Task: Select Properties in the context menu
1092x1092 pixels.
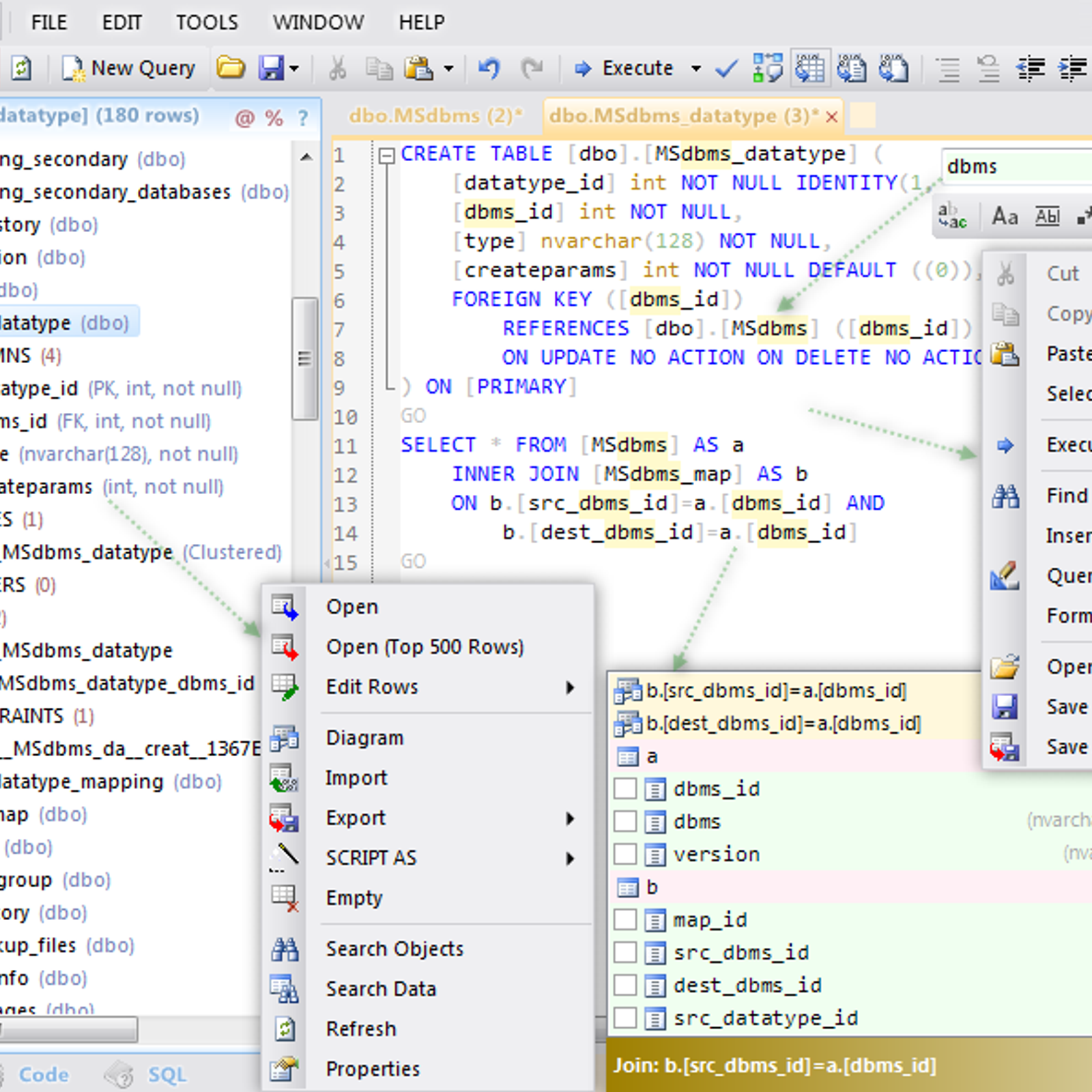Action: point(428,1069)
